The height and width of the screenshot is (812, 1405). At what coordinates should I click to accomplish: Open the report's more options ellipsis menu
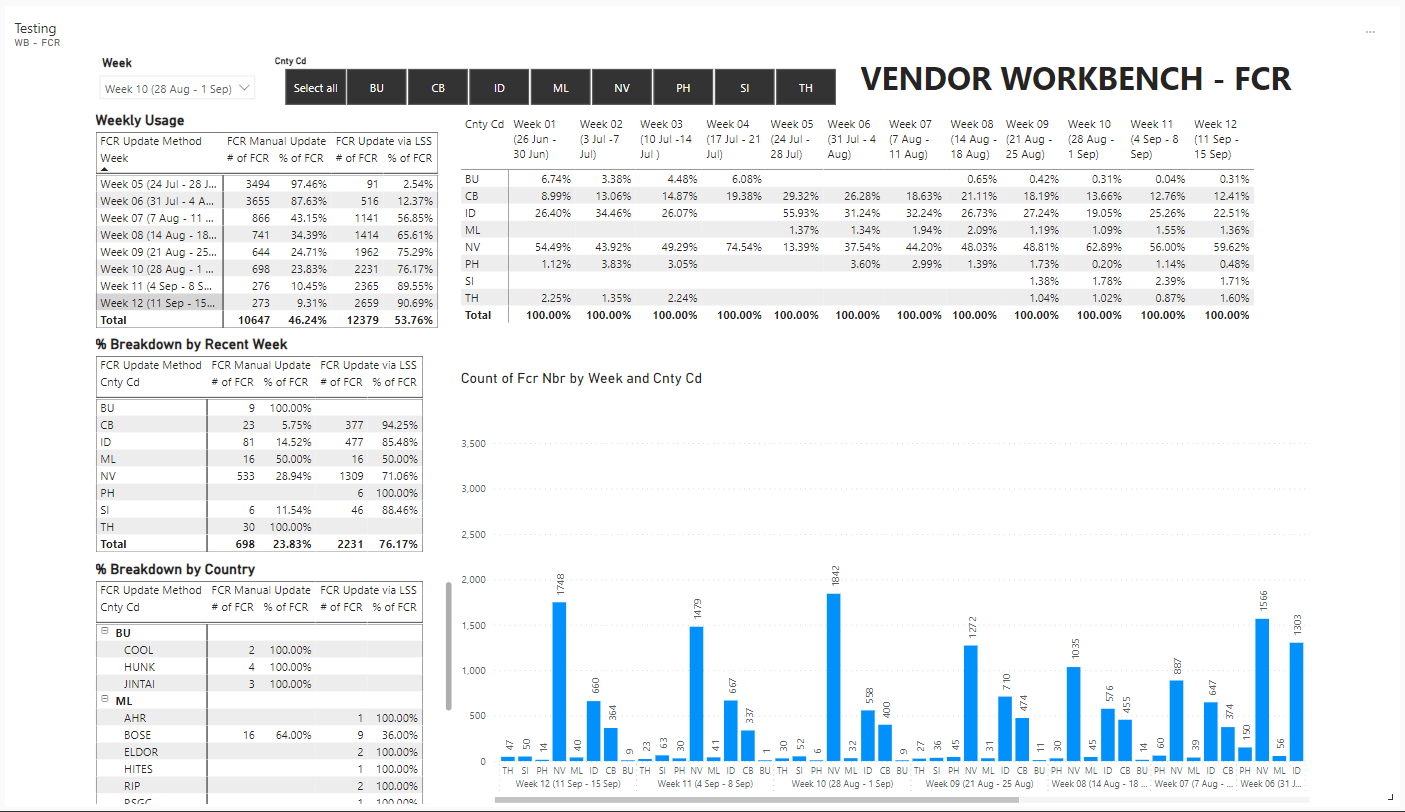point(1370,33)
